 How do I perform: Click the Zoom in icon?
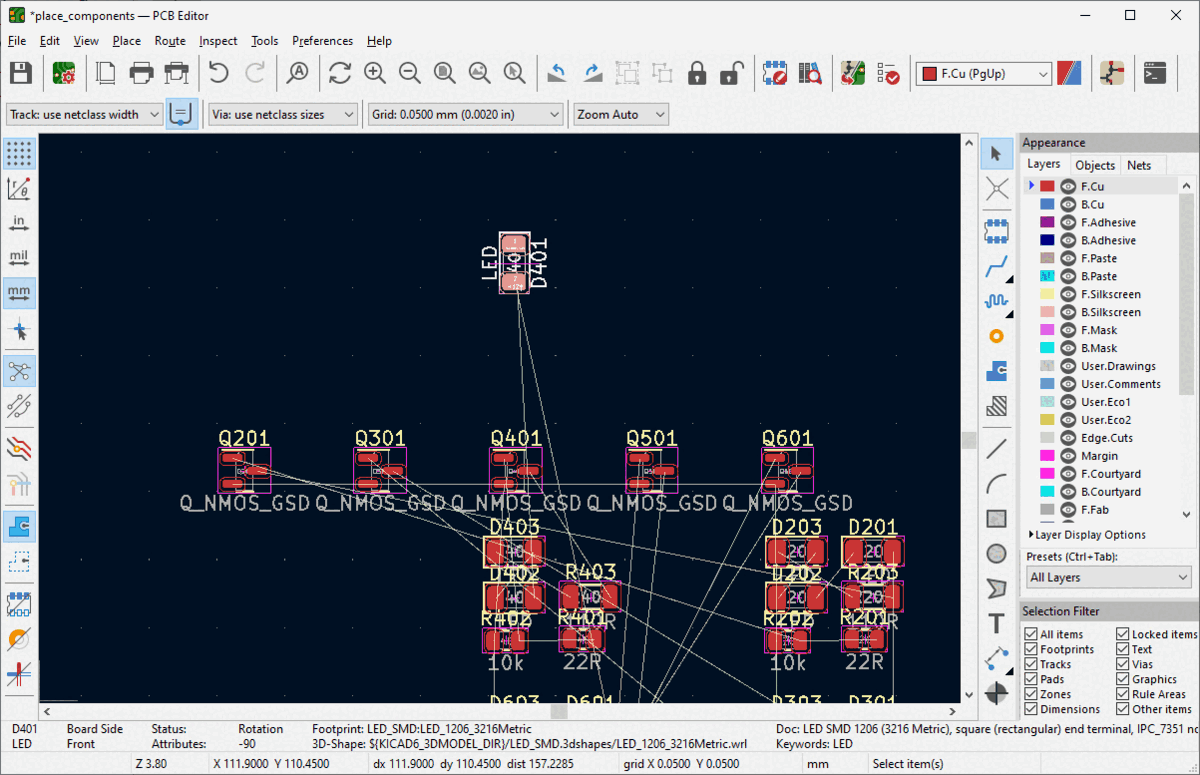375,73
